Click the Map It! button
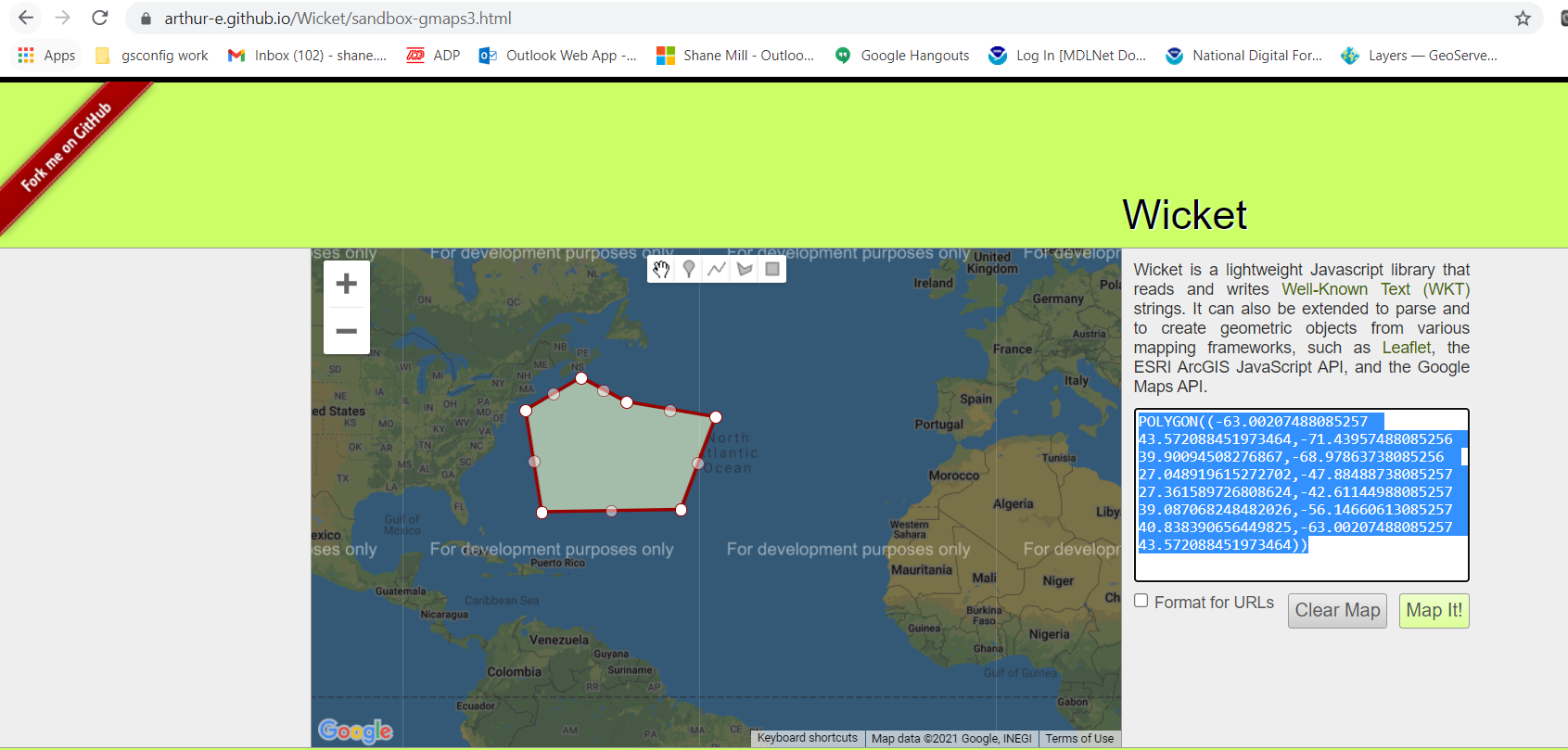This screenshot has width=1568, height=750. coord(1434,611)
